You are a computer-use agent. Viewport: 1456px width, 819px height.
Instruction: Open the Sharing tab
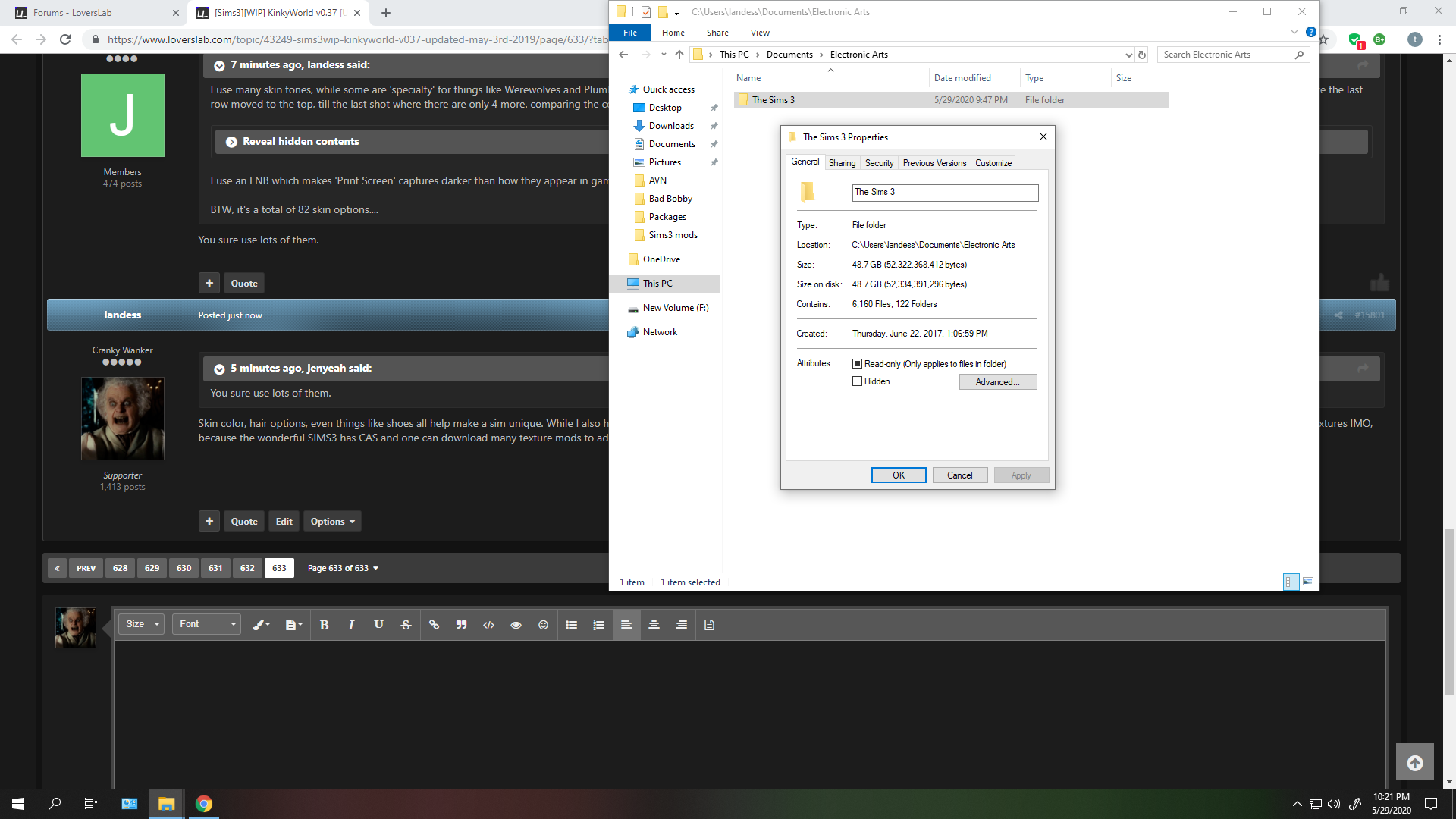[842, 163]
